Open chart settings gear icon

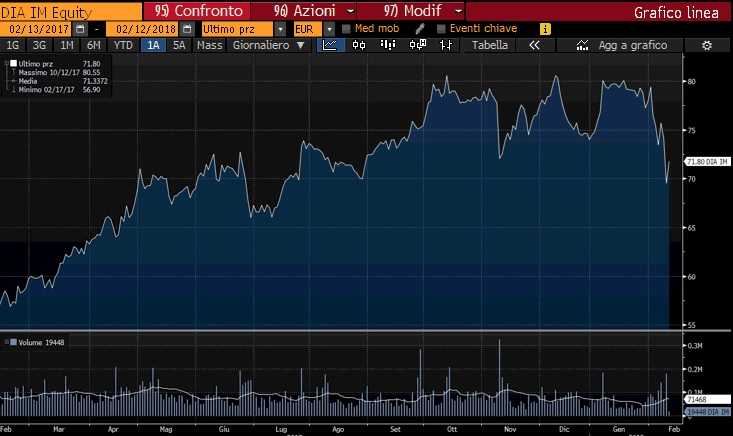(x=707, y=45)
